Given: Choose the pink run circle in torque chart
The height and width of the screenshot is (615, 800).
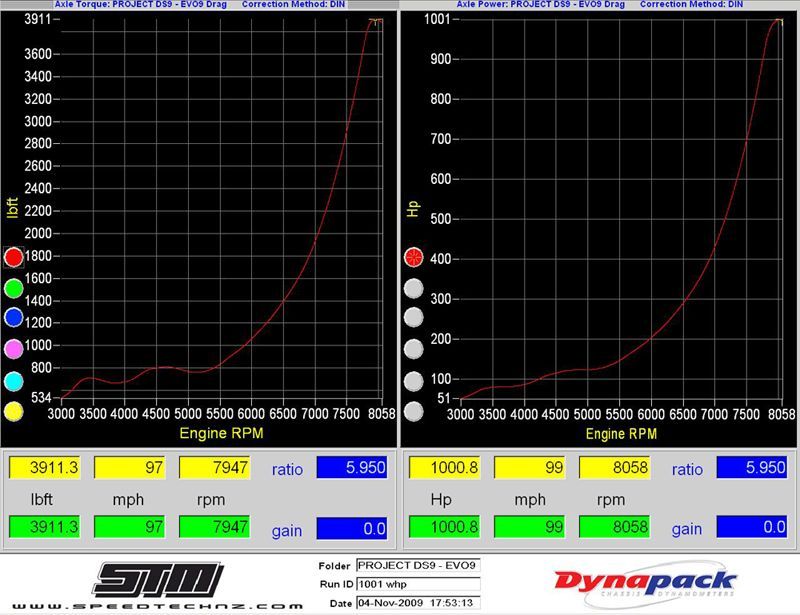Looking at the screenshot, I should tap(13, 349).
